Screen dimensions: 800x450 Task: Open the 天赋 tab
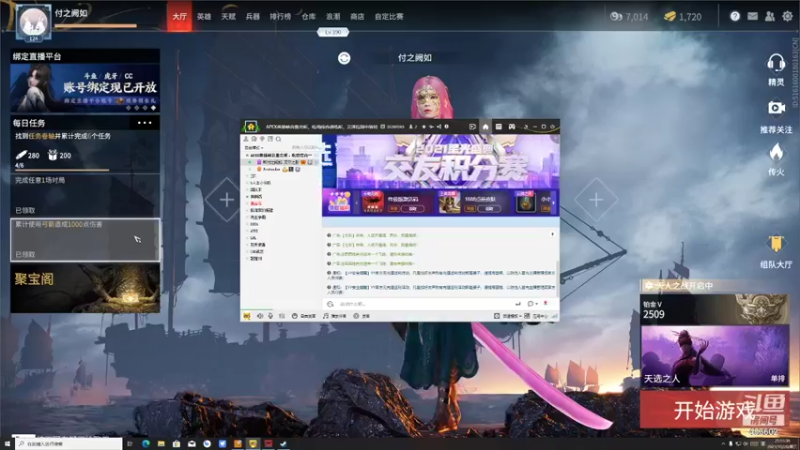click(x=229, y=16)
